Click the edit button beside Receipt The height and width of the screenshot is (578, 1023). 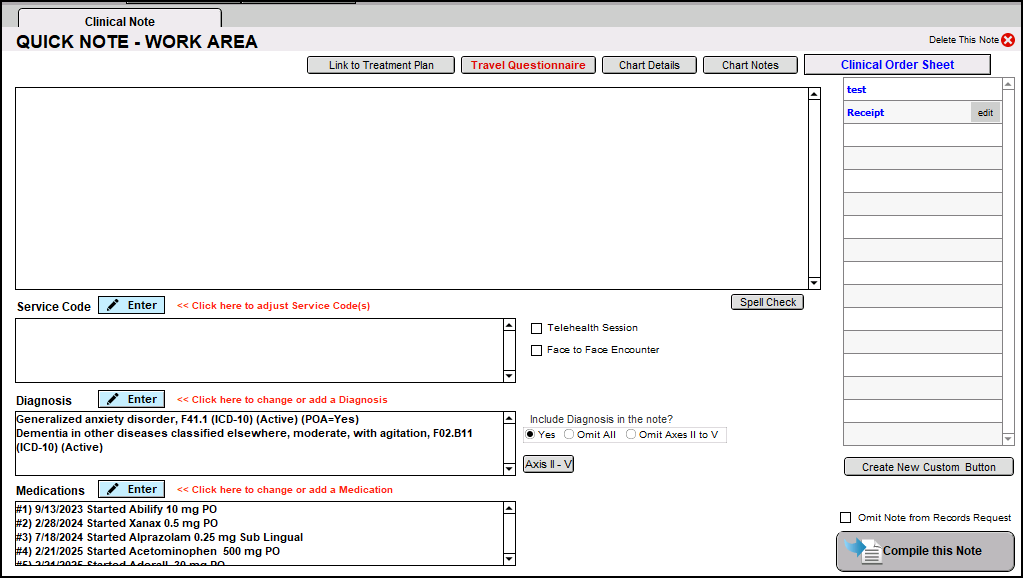[985, 113]
